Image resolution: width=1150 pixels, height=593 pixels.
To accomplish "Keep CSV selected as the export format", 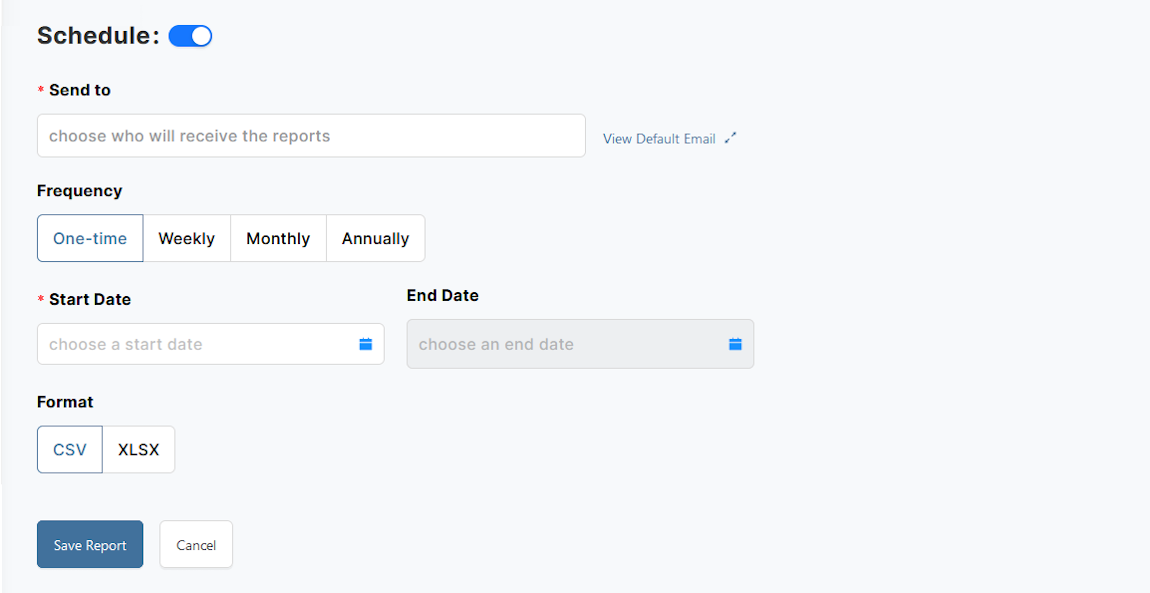I will coord(69,449).
